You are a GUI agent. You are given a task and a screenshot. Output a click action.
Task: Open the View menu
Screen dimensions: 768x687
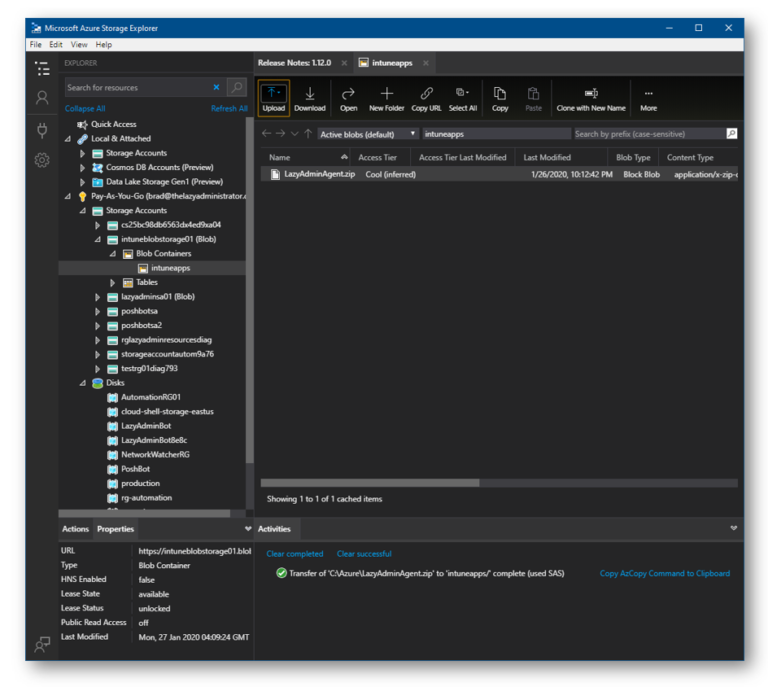point(79,45)
